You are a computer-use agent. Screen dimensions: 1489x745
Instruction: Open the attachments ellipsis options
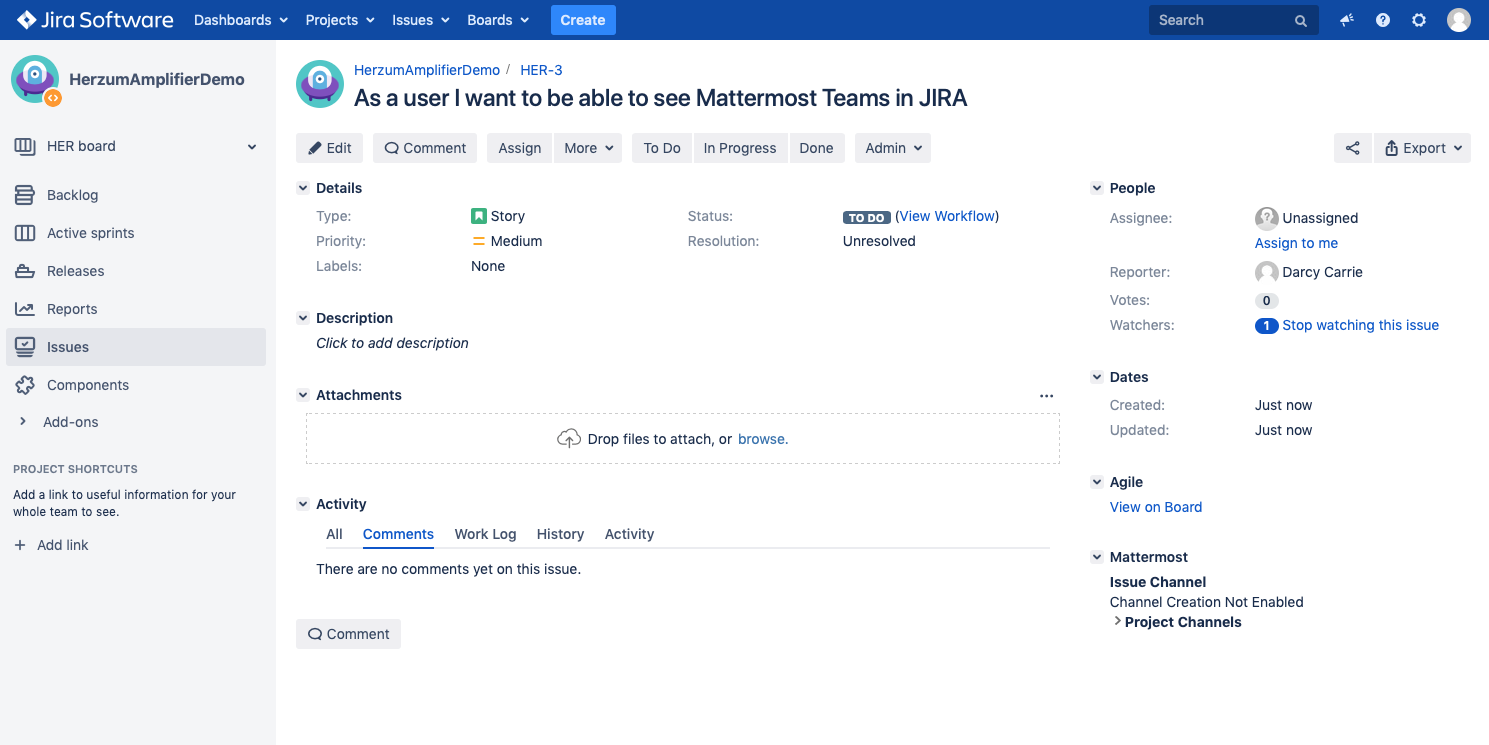pos(1046,396)
